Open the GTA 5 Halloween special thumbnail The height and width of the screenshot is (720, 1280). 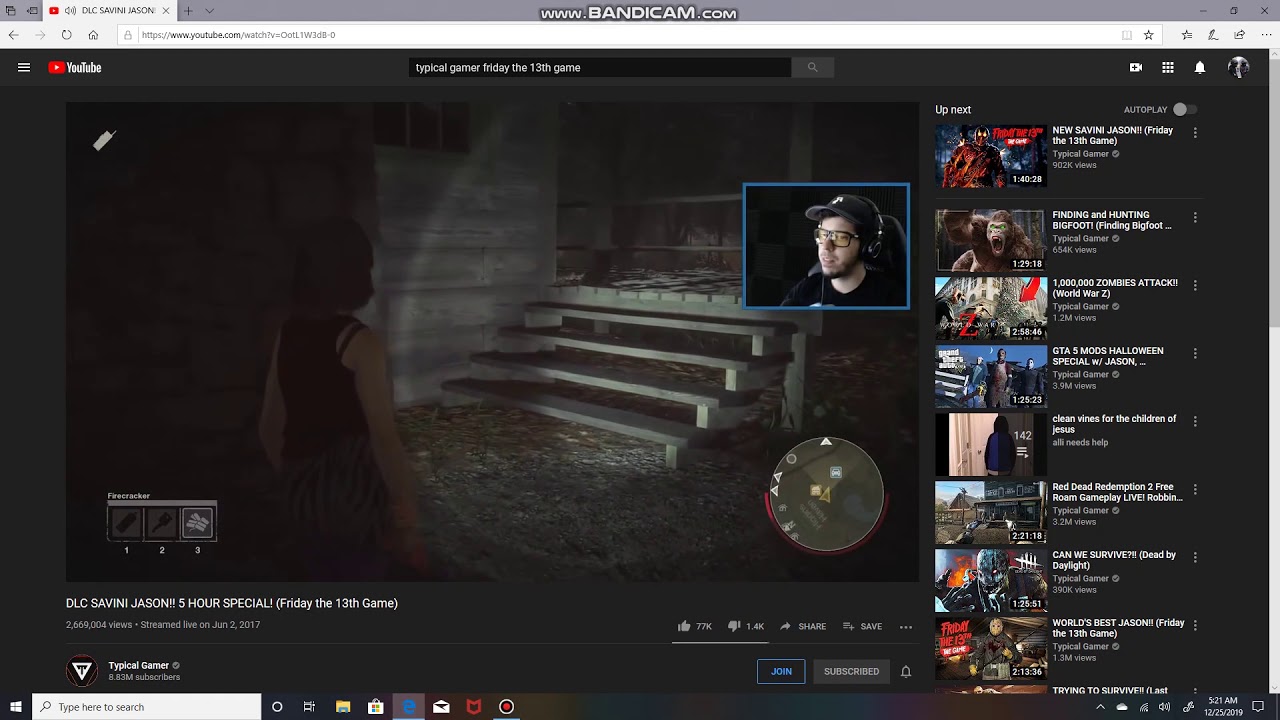tap(991, 376)
